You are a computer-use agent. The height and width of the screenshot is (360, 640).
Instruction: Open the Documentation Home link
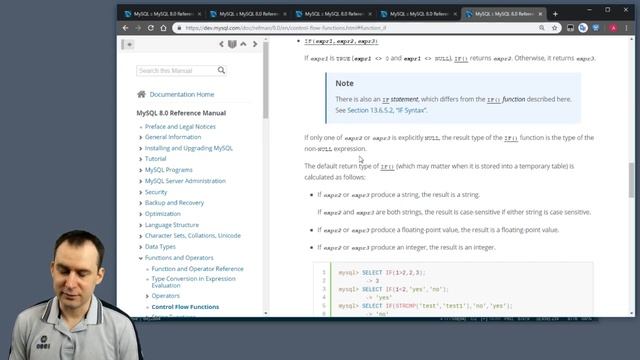click(182, 94)
